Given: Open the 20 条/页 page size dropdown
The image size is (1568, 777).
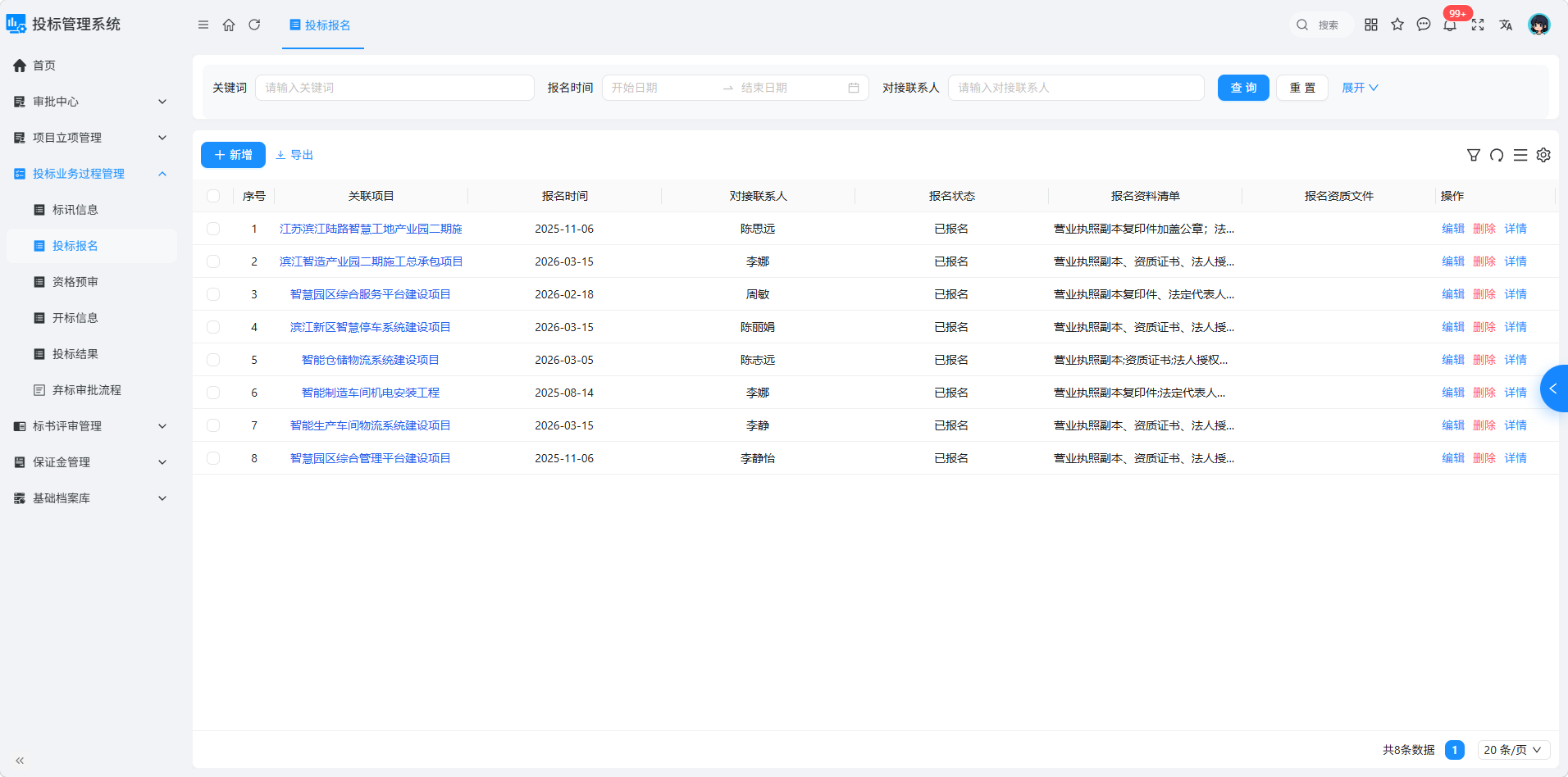Looking at the screenshot, I should [1514, 750].
